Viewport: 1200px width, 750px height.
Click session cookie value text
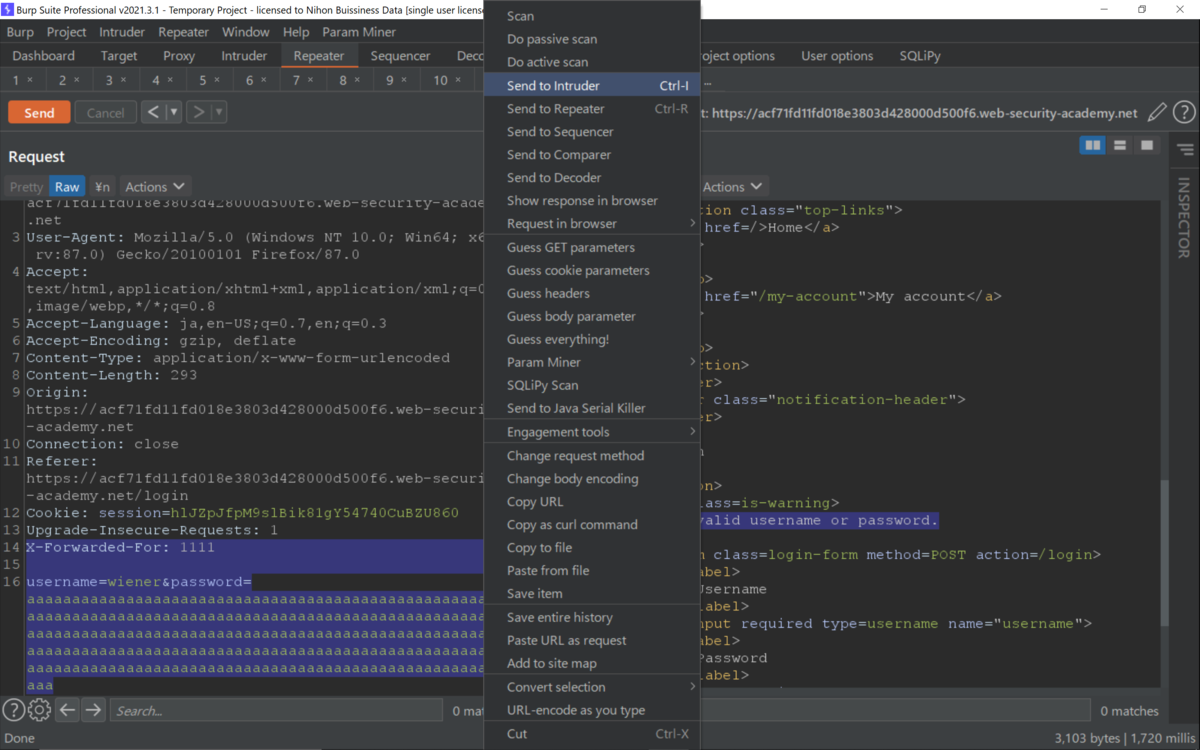pos(315,513)
